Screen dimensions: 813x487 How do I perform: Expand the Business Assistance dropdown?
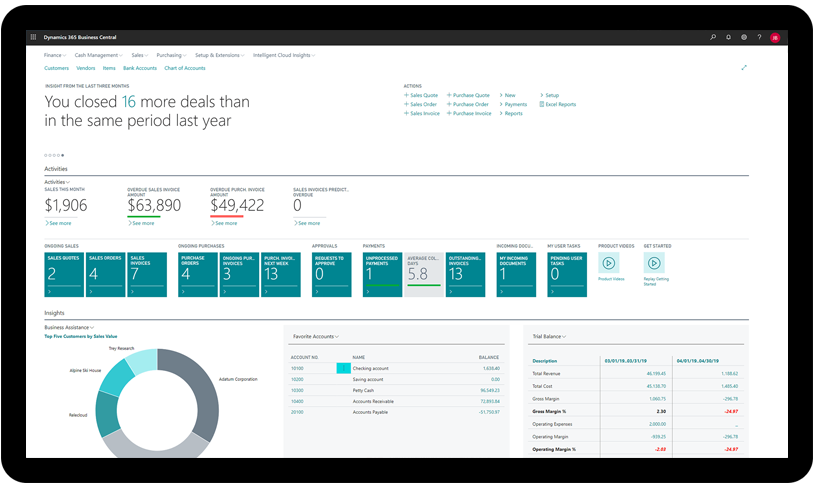[x=69, y=327]
